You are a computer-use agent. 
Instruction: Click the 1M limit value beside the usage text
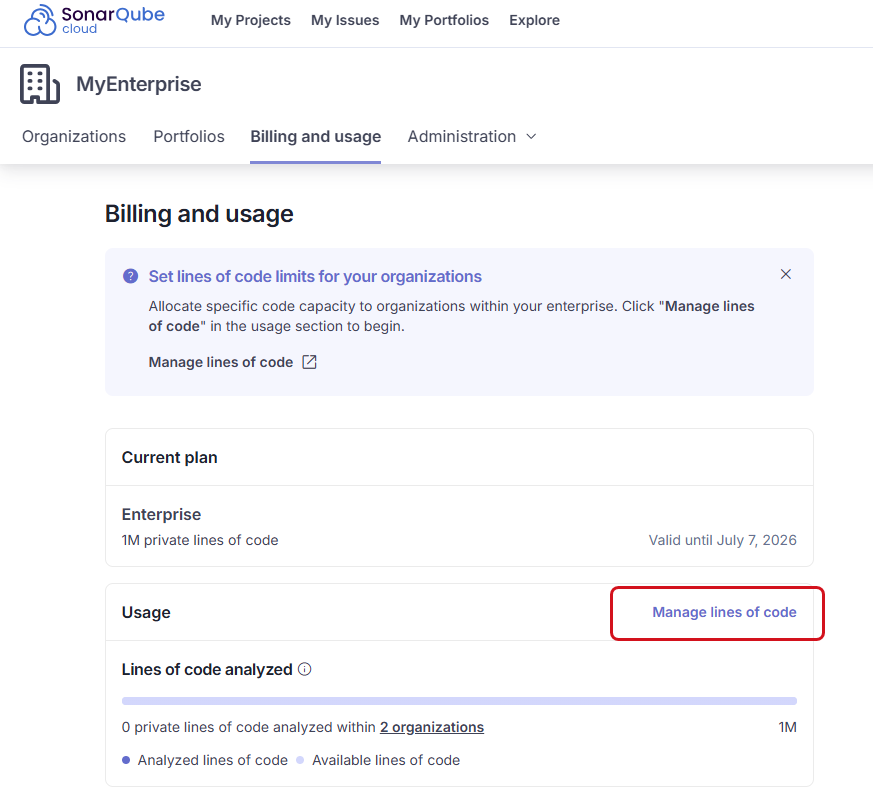(787, 727)
